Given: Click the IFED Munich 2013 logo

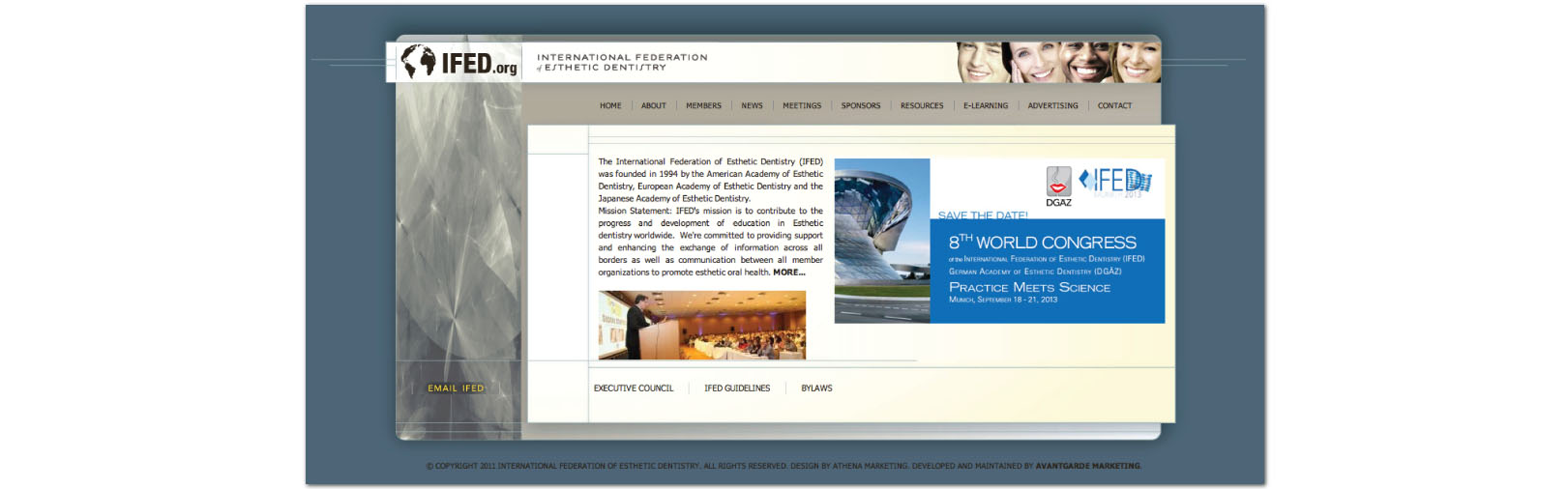Looking at the screenshot, I should point(1115,181).
